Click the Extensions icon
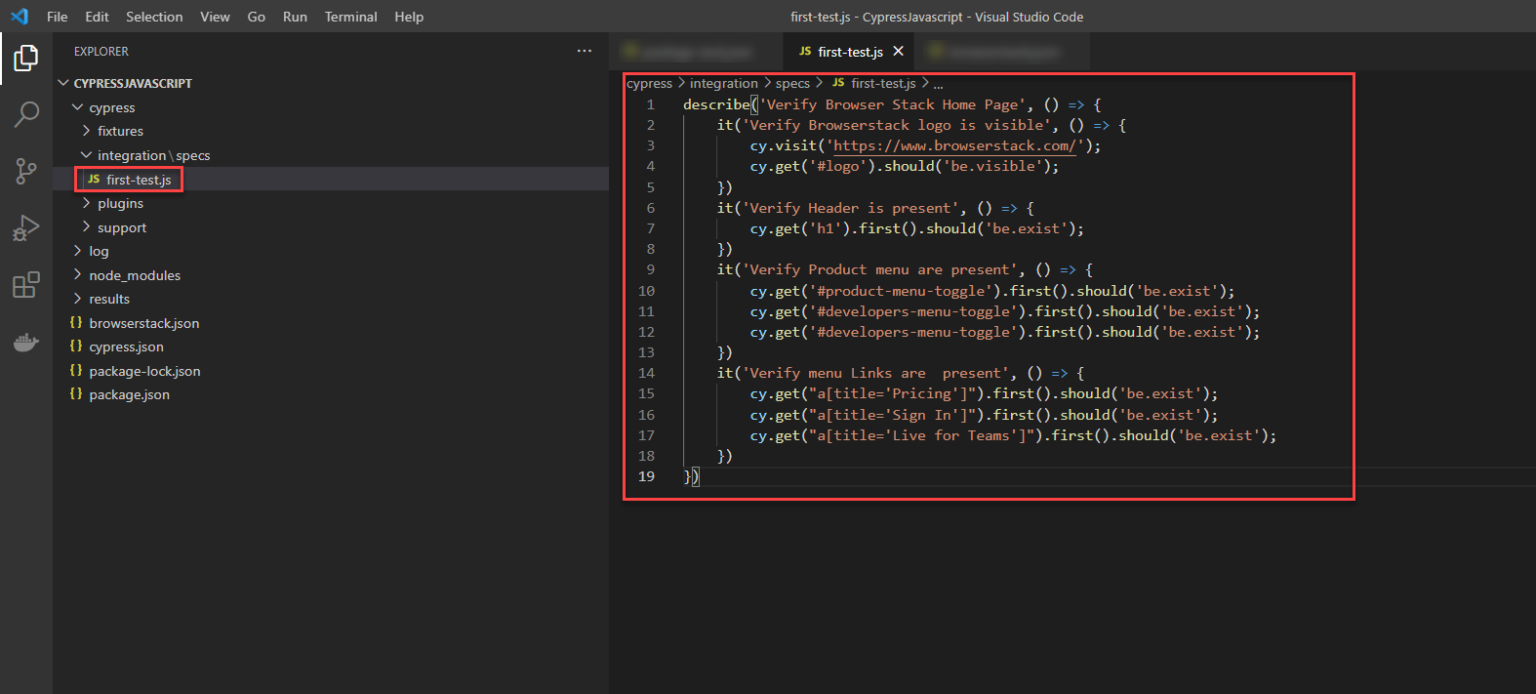 click(25, 284)
